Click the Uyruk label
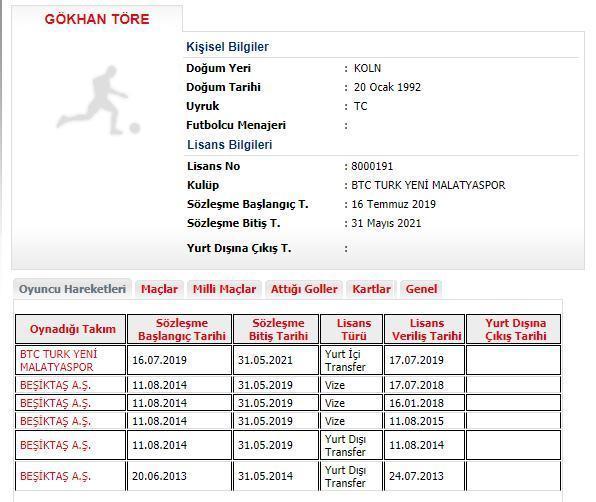This screenshot has width=596, height=502. tap(203, 106)
